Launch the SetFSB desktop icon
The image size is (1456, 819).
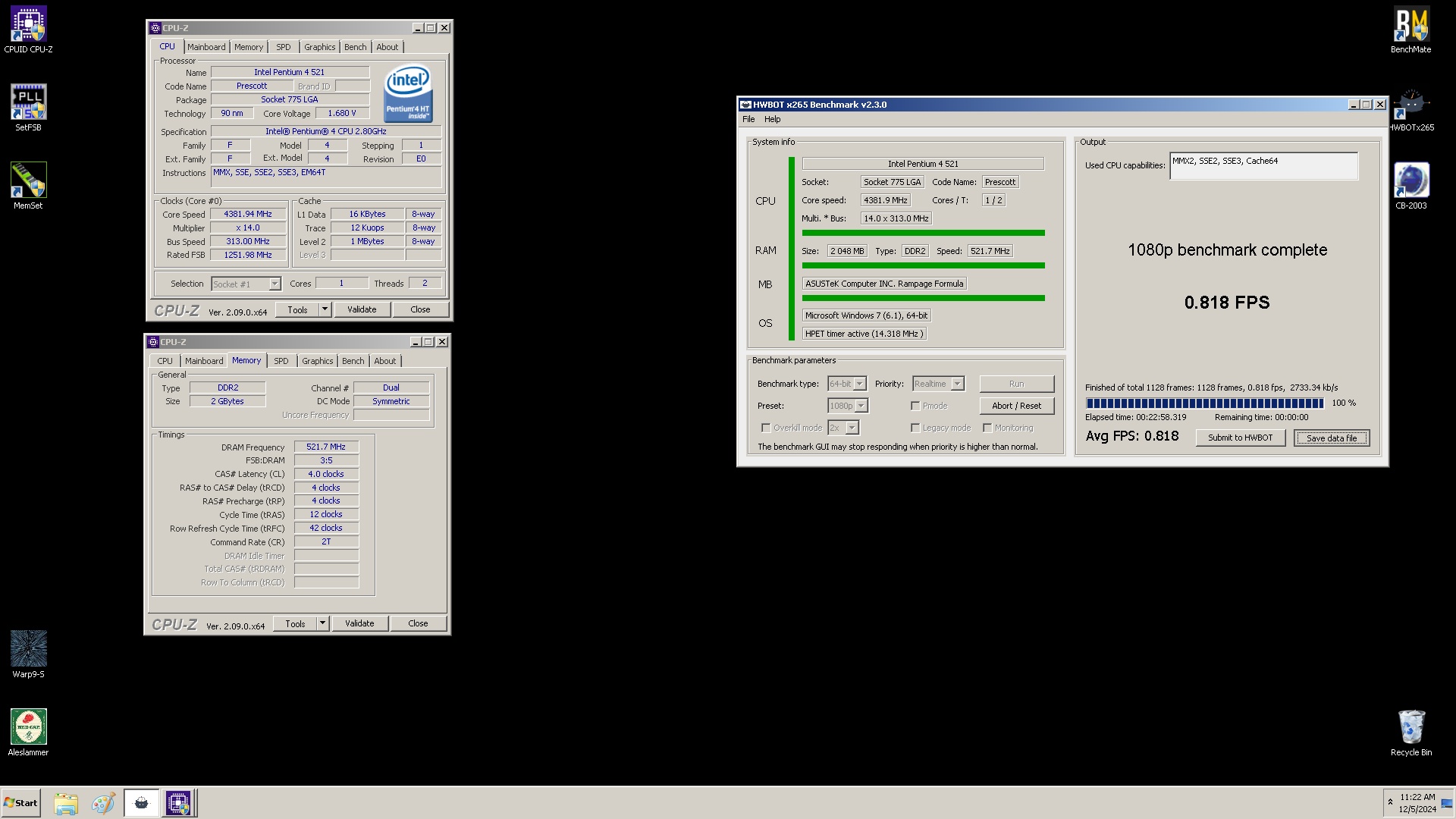tap(28, 108)
